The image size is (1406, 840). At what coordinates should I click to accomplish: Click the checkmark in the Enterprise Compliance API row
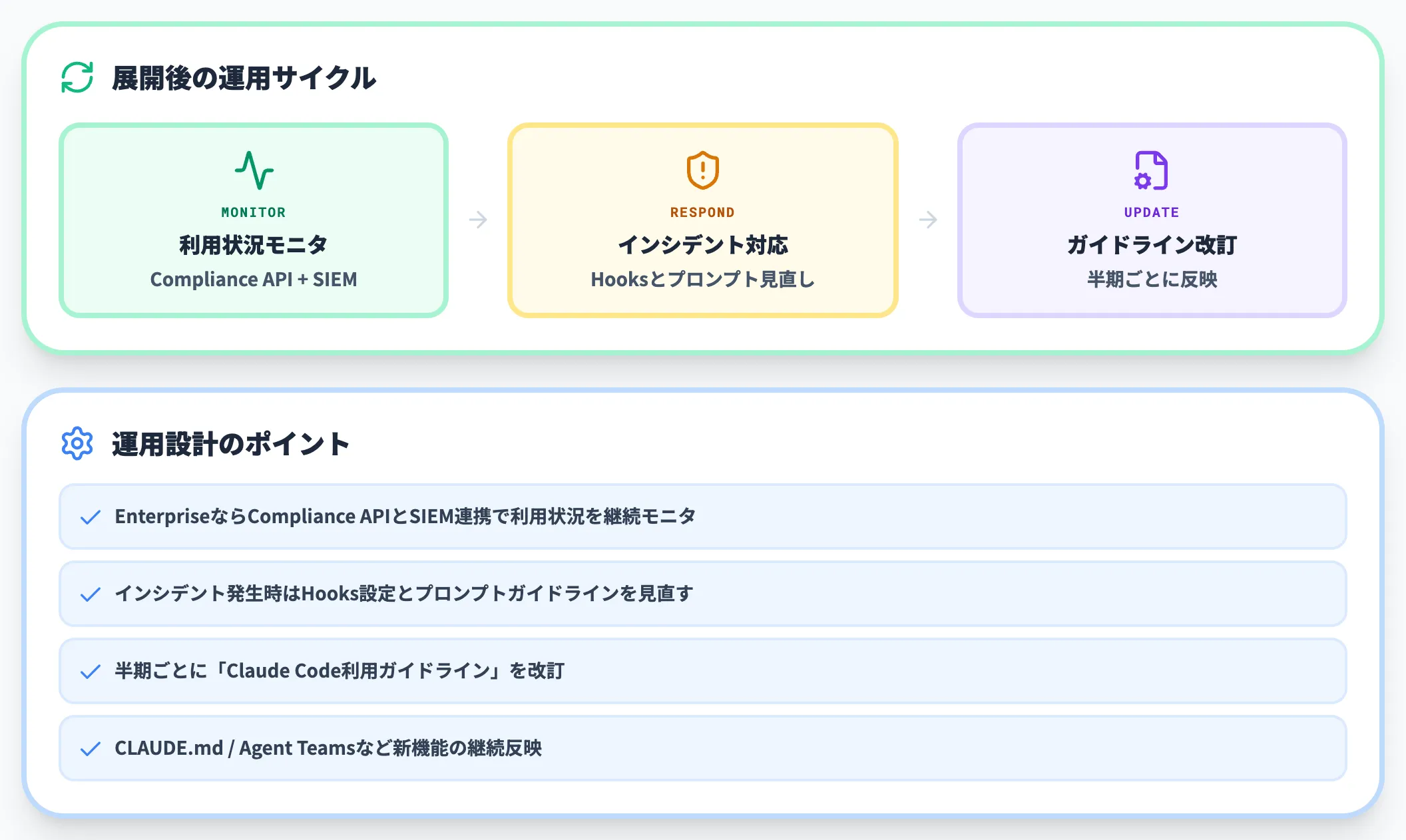point(91,517)
